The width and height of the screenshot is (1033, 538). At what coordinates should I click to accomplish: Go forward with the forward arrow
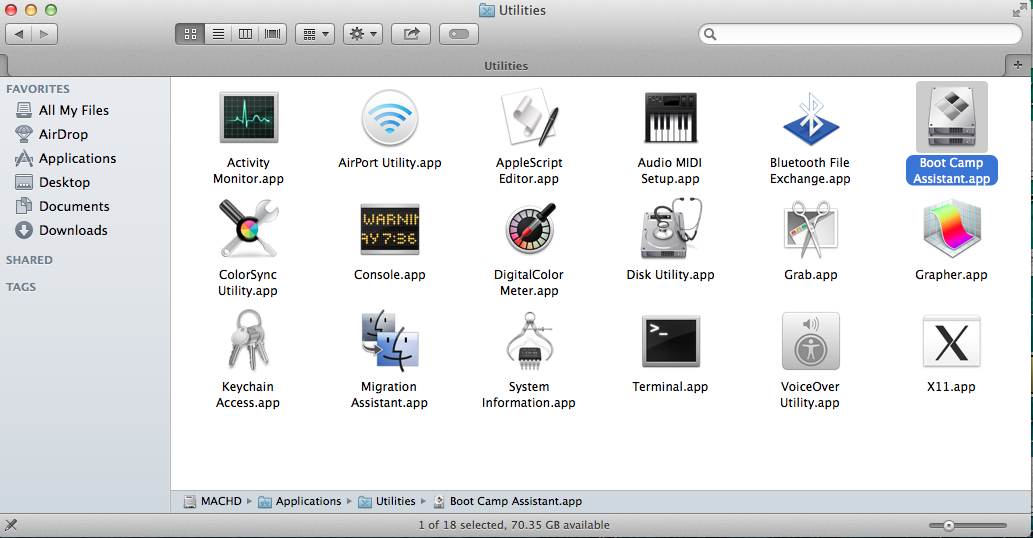pos(44,34)
